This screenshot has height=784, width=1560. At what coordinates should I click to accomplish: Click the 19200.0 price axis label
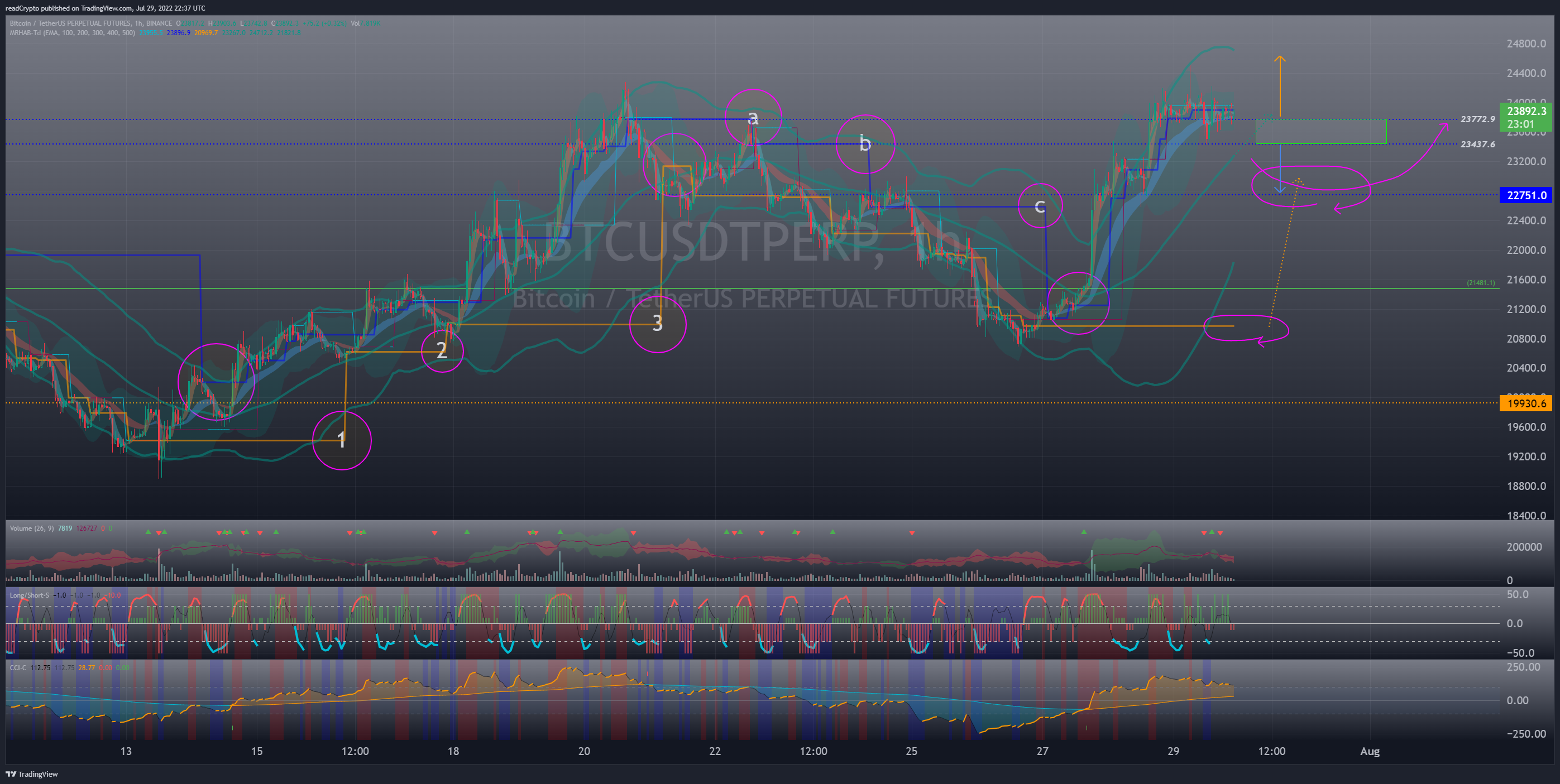1526,456
